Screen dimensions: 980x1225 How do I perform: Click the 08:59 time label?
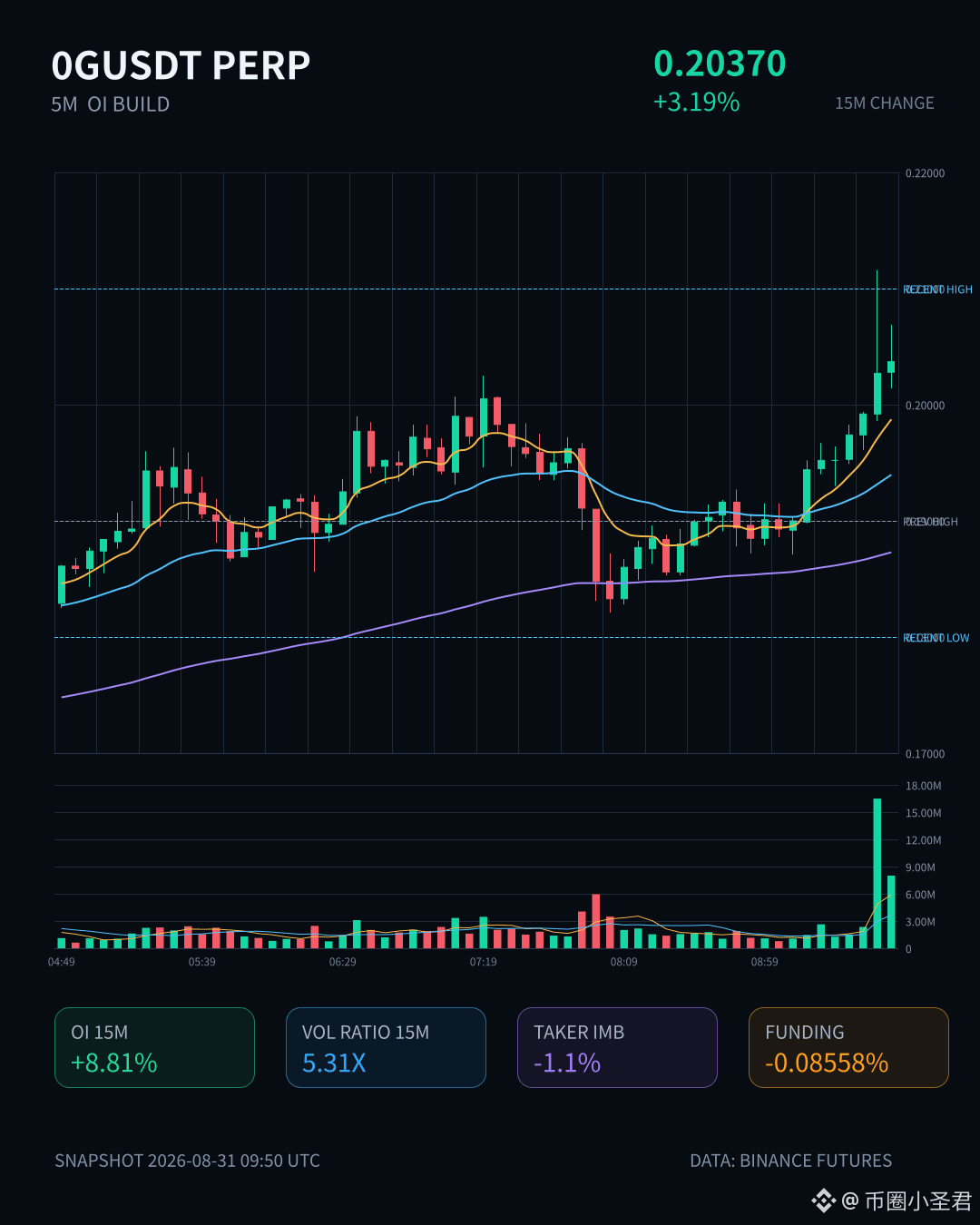765,962
